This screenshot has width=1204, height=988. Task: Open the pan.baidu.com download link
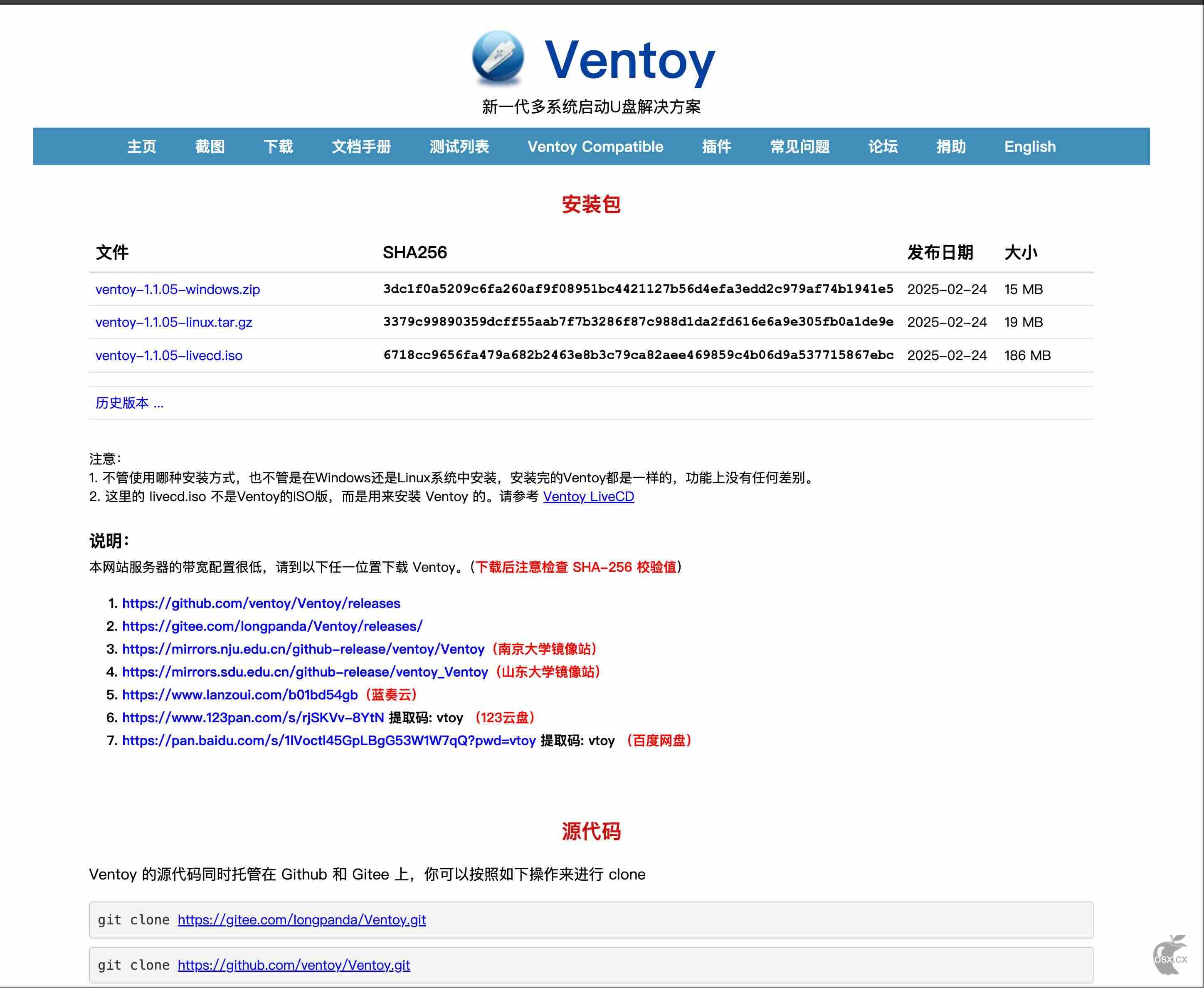point(329,741)
